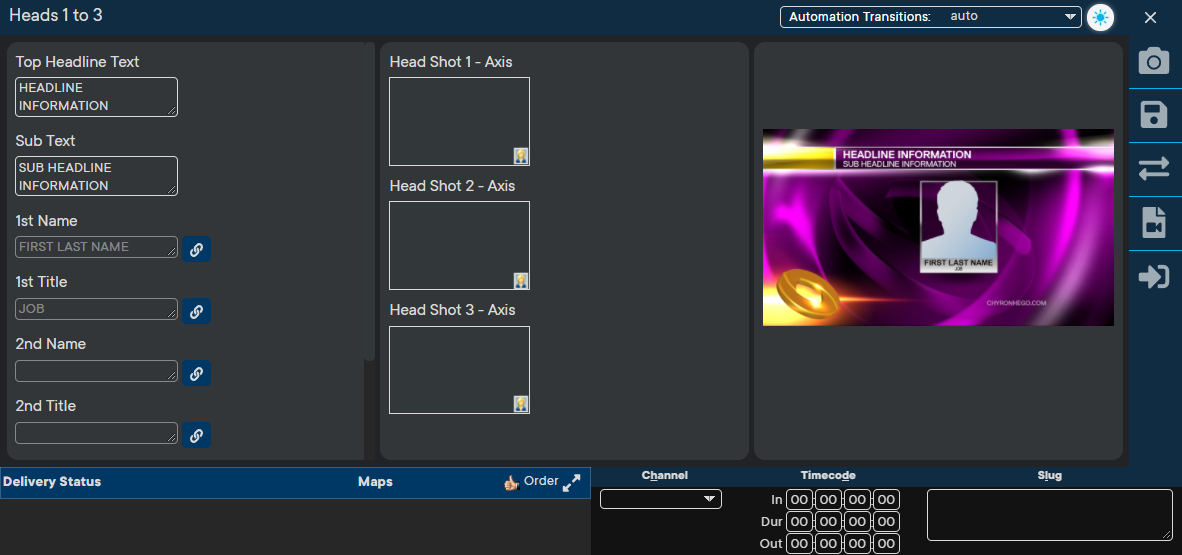Click link icon next to 1st Name

pyautogui.click(x=197, y=249)
